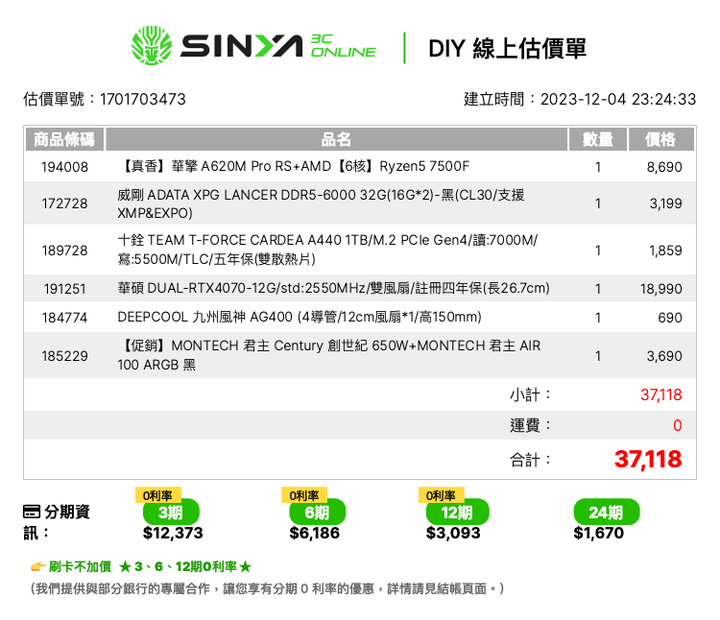This screenshot has height=620, width=720.
Task: Click product code 191251
Action: point(65,289)
